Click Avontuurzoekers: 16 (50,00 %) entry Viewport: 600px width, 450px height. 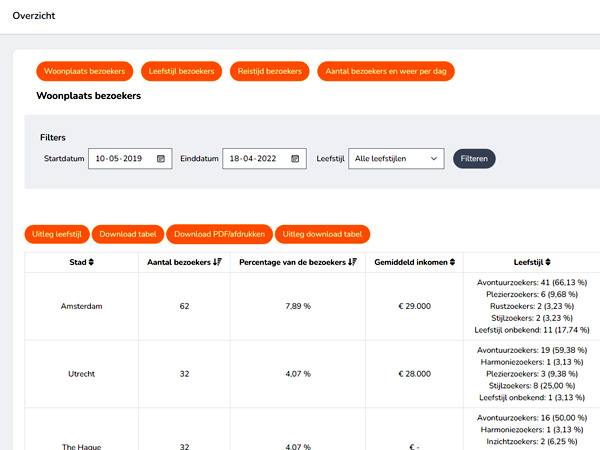532,418
